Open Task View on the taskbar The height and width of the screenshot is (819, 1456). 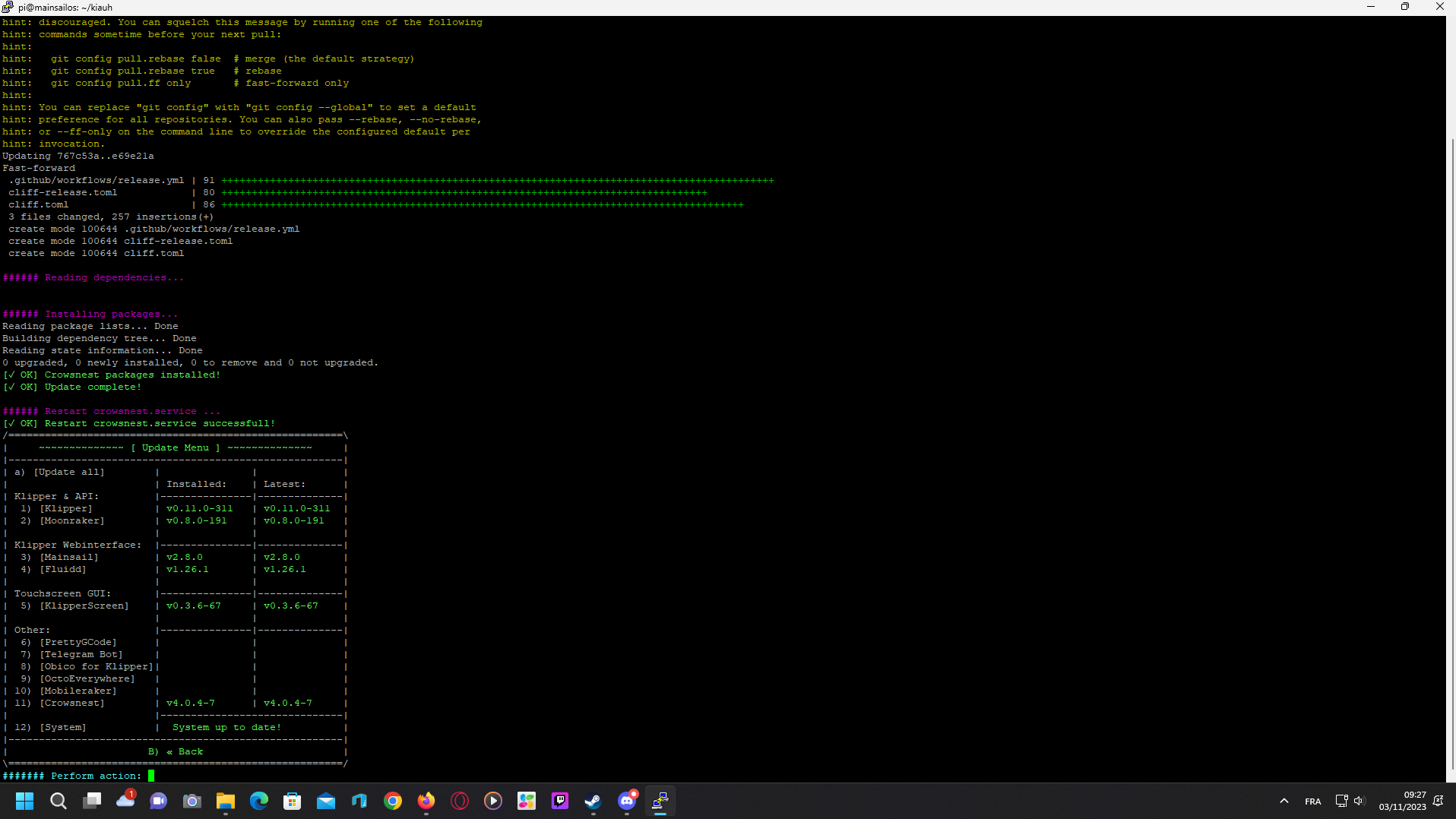point(92,801)
